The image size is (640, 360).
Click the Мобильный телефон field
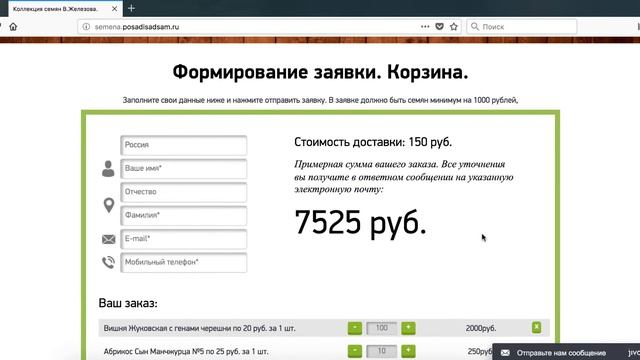pyautogui.click(x=184, y=262)
